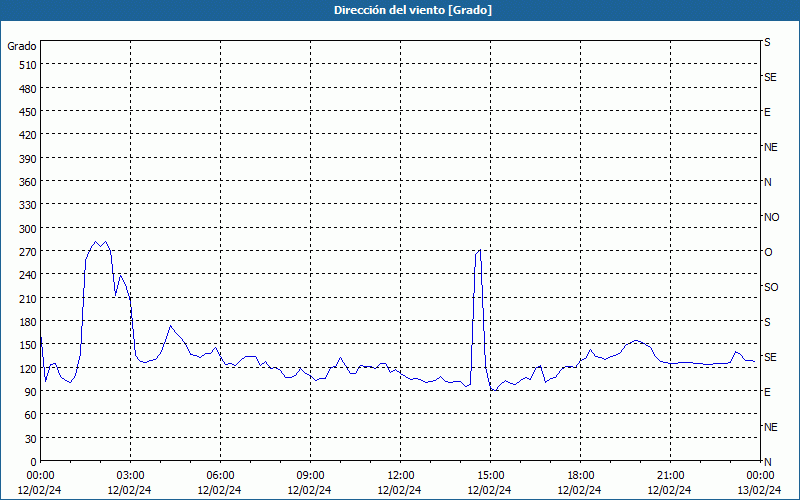Viewport: 800px width, 500px height.
Task: Click the 420 y-axis label
Action: pyautogui.click(x=28, y=135)
